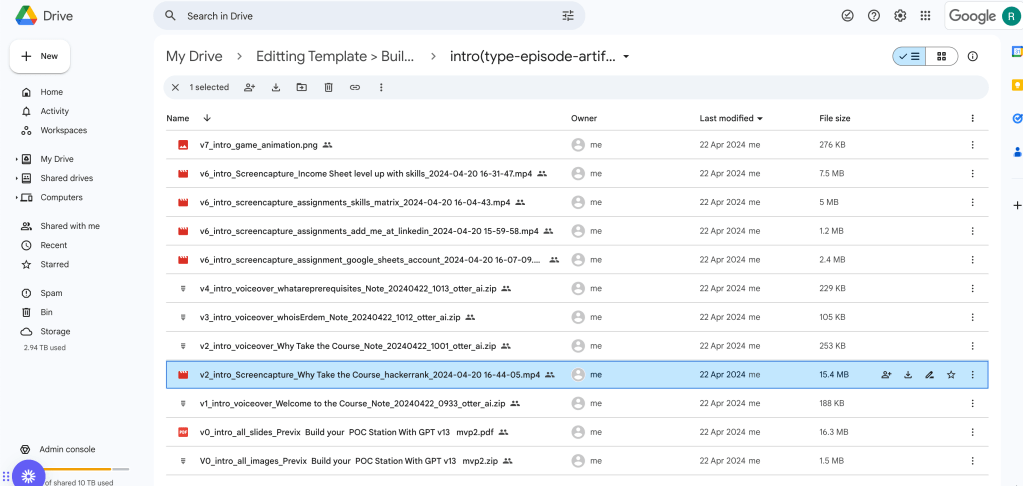This screenshot has width=1023, height=486.
Task: Select v3_intro_voiceover_whoisErdem zip file
Action: point(577,317)
